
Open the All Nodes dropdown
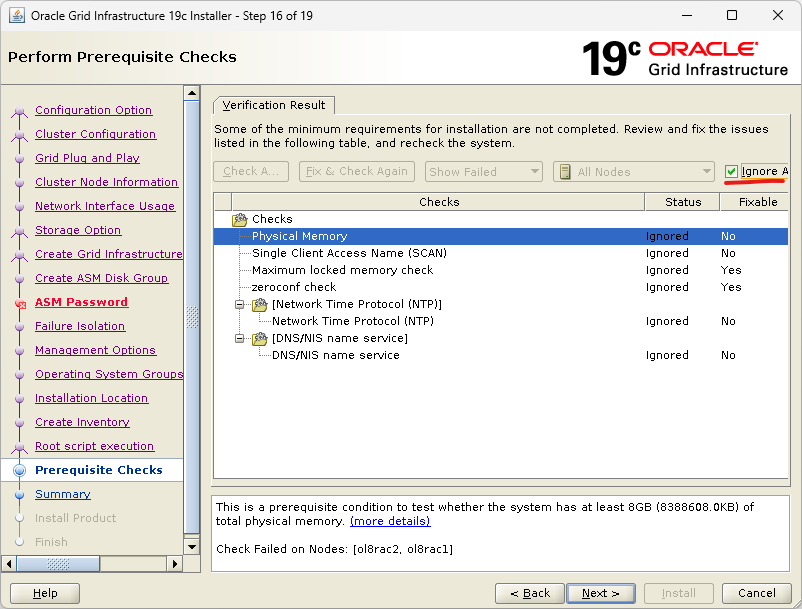click(x=633, y=172)
